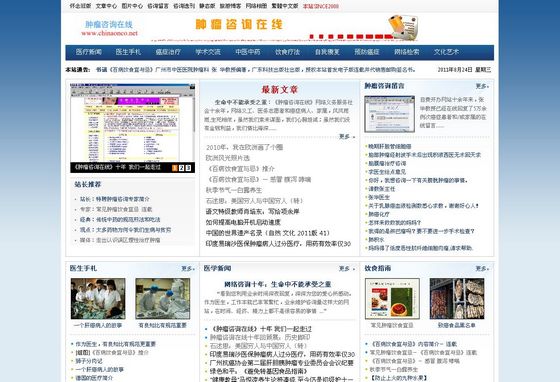Screen dimensions: 560x382
Task: Open the cured meat photo thumbnail
Action: [x=457, y=299]
